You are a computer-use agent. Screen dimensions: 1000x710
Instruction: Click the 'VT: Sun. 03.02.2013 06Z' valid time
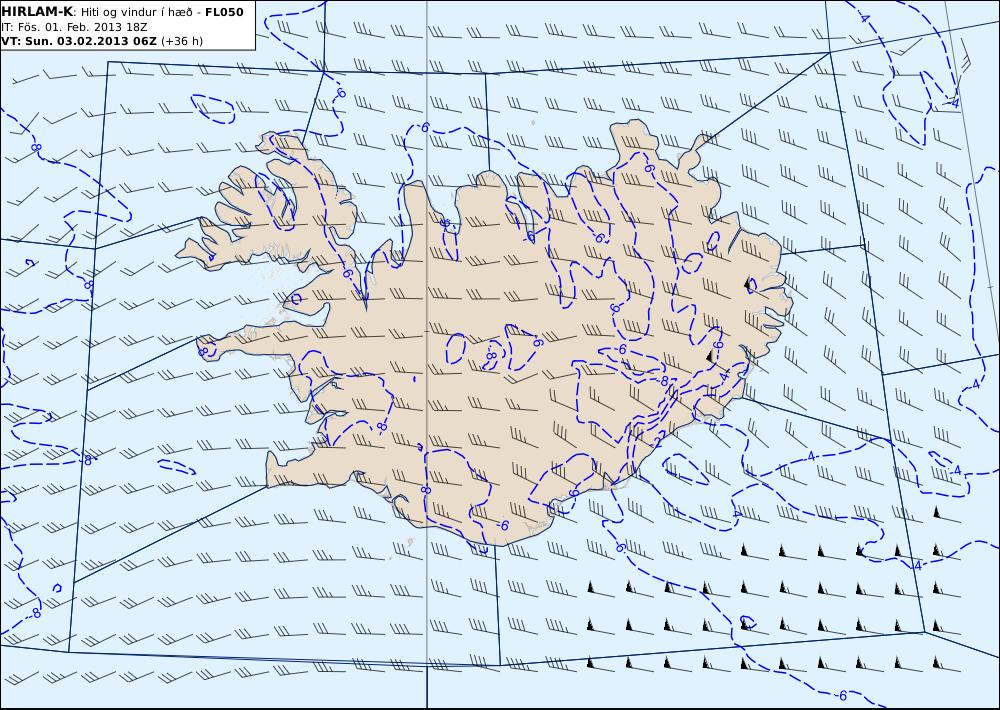pyautogui.click(x=79, y=41)
